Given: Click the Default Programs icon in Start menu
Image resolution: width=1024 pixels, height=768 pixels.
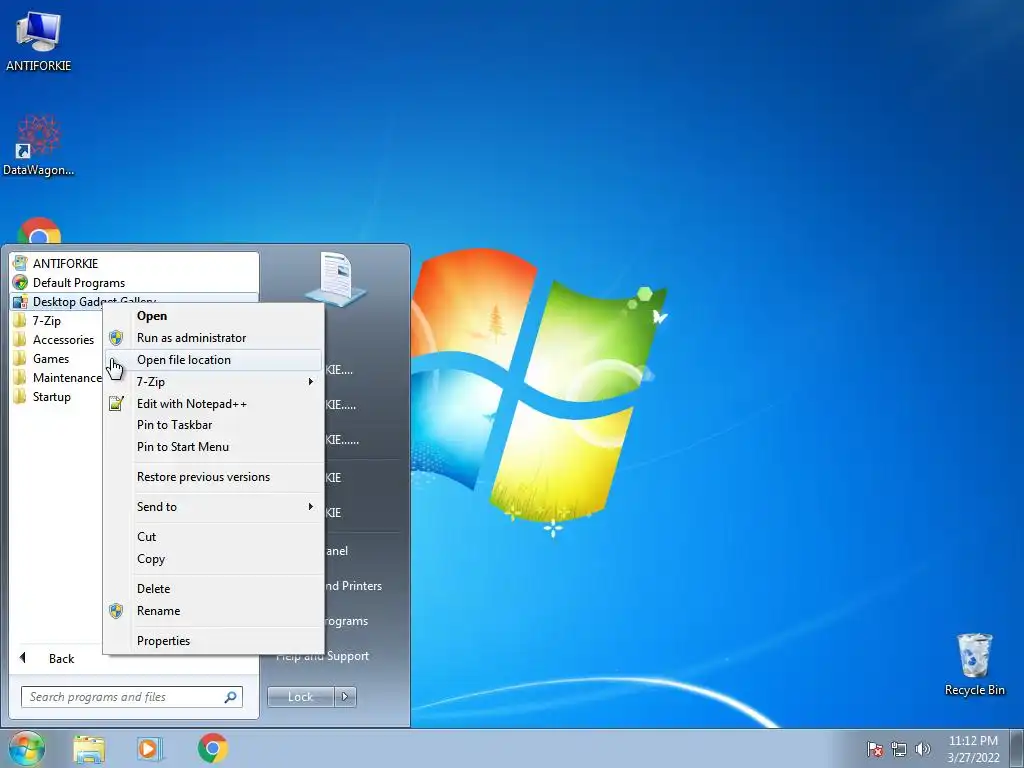Looking at the screenshot, I should click(x=20, y=283).
